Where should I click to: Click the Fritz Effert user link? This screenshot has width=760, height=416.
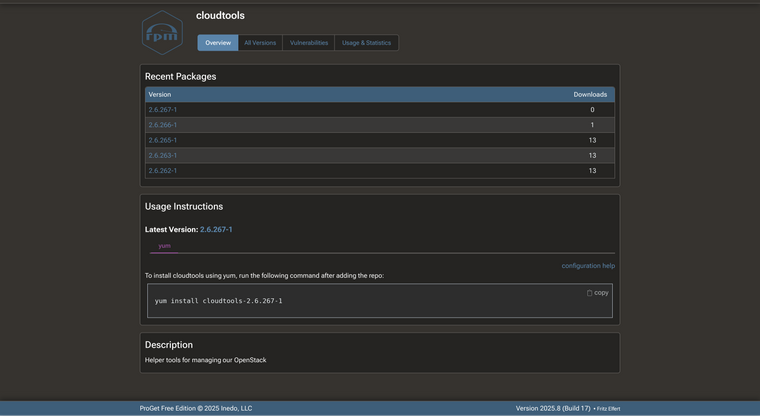point(609,409)
